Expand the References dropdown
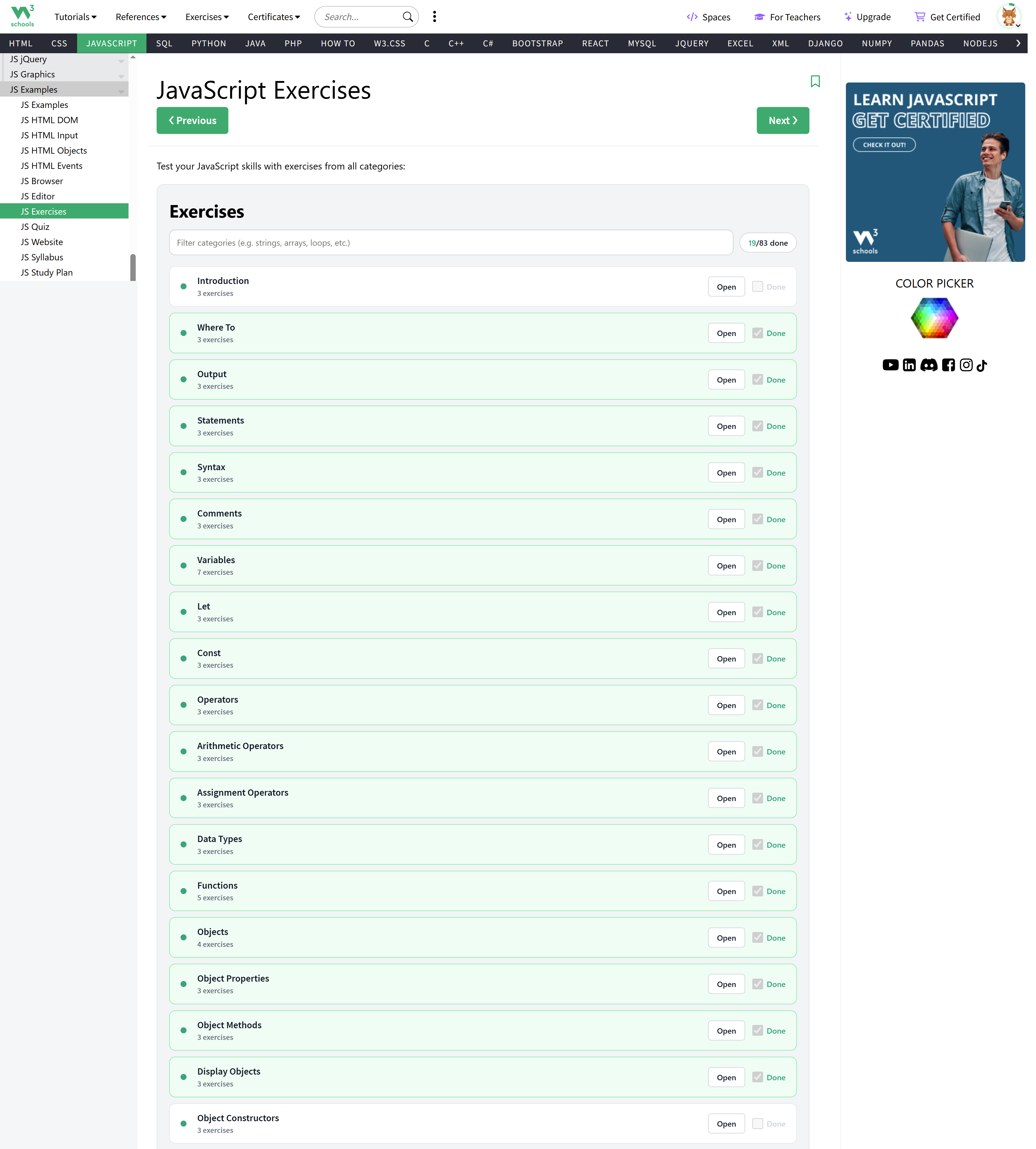Screen dimensions: 1036x1149 pyautogui.click(x=140, y=16)
